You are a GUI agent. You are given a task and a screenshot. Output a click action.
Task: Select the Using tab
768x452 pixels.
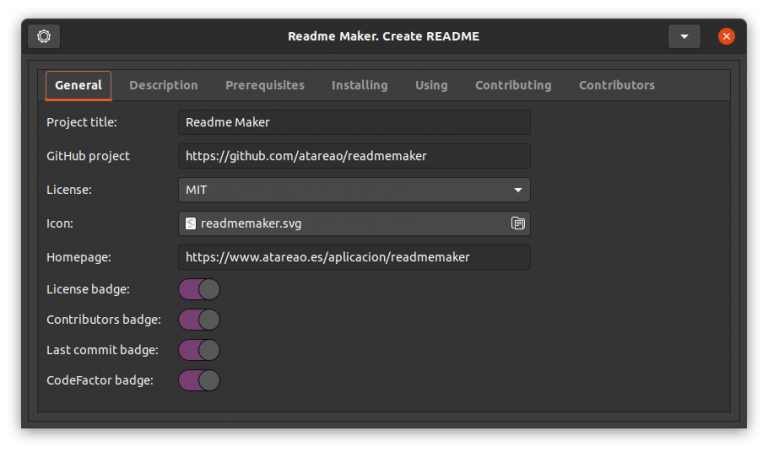point(432,85)
